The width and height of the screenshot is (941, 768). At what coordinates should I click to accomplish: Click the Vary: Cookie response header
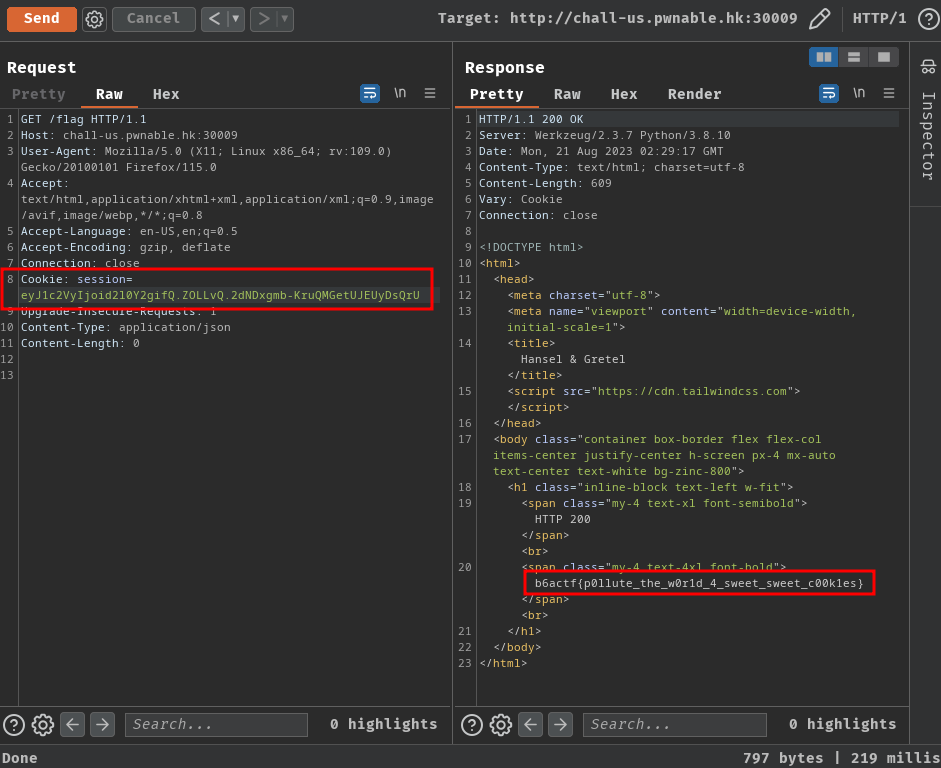pyautogui.click(x=520, y=199)
